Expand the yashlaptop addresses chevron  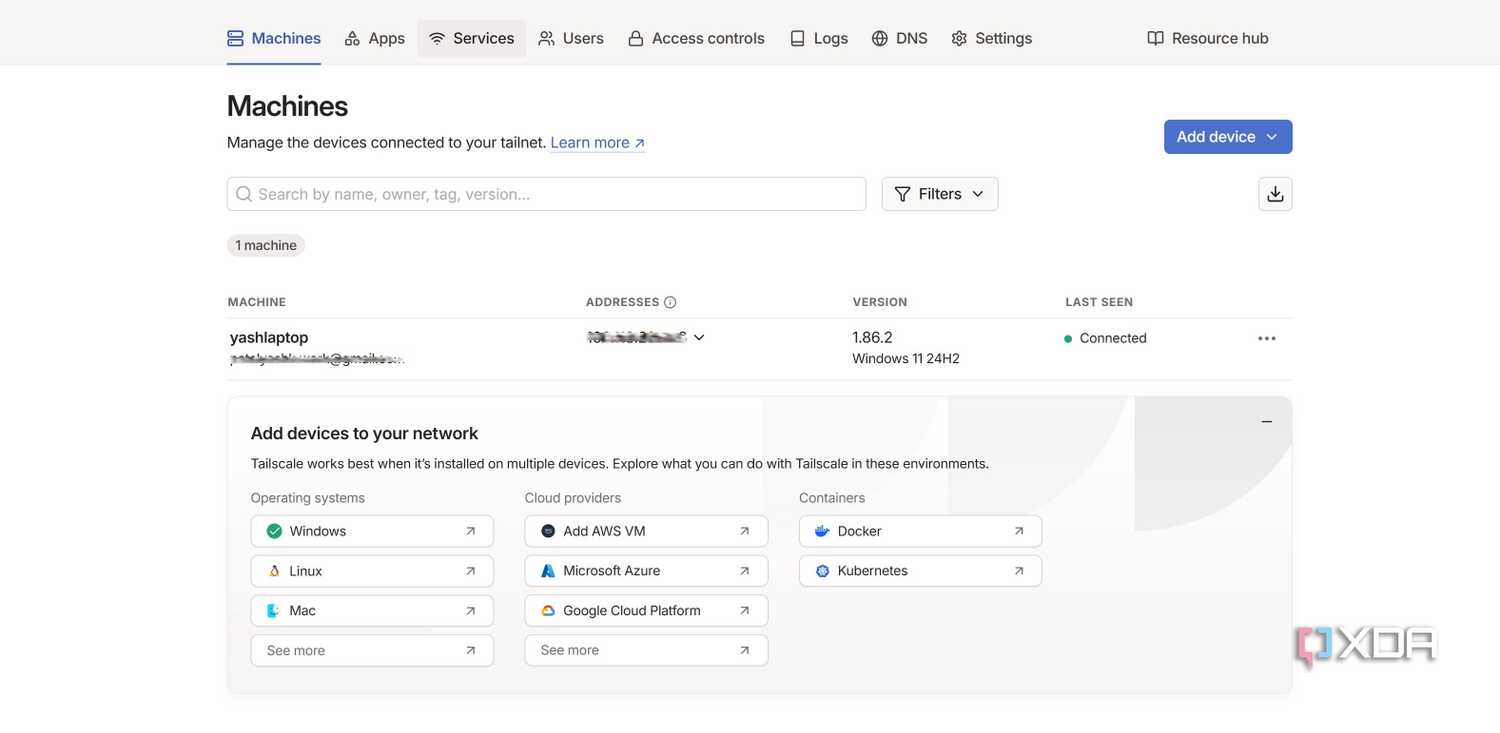[699, 337]
